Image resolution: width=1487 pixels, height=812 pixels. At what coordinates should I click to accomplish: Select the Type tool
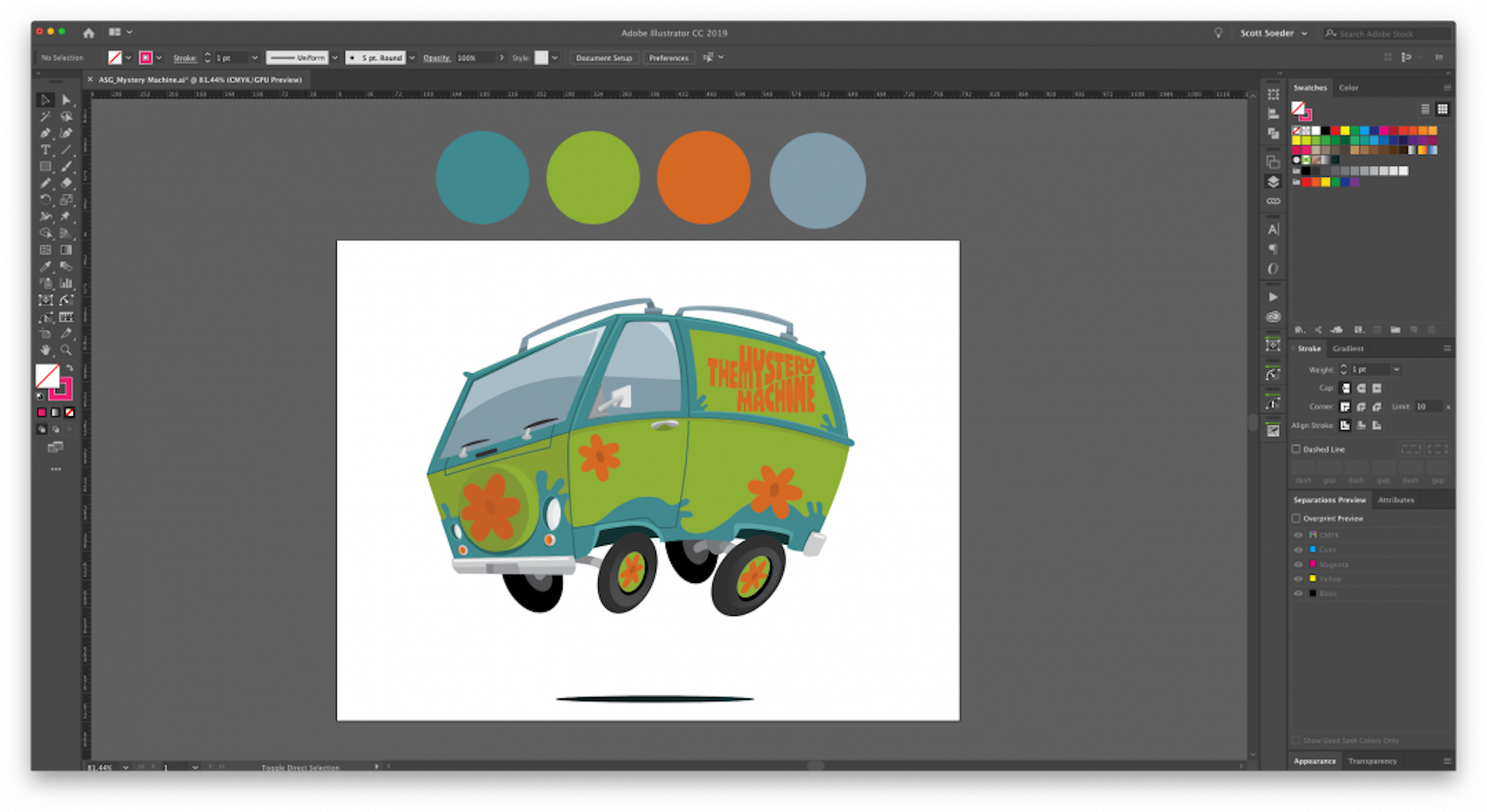coord(46,150)
